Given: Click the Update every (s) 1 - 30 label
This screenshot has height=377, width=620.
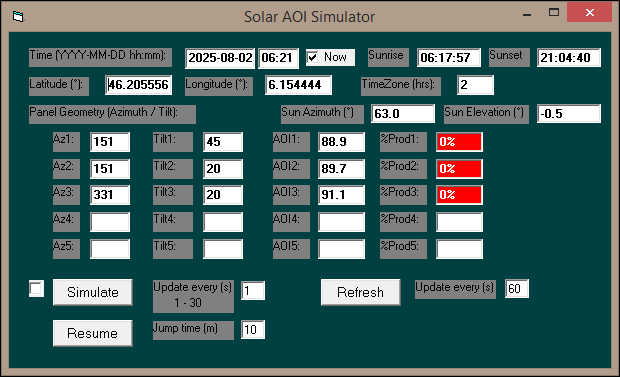Looking at the screenshot, I should 193,296.
